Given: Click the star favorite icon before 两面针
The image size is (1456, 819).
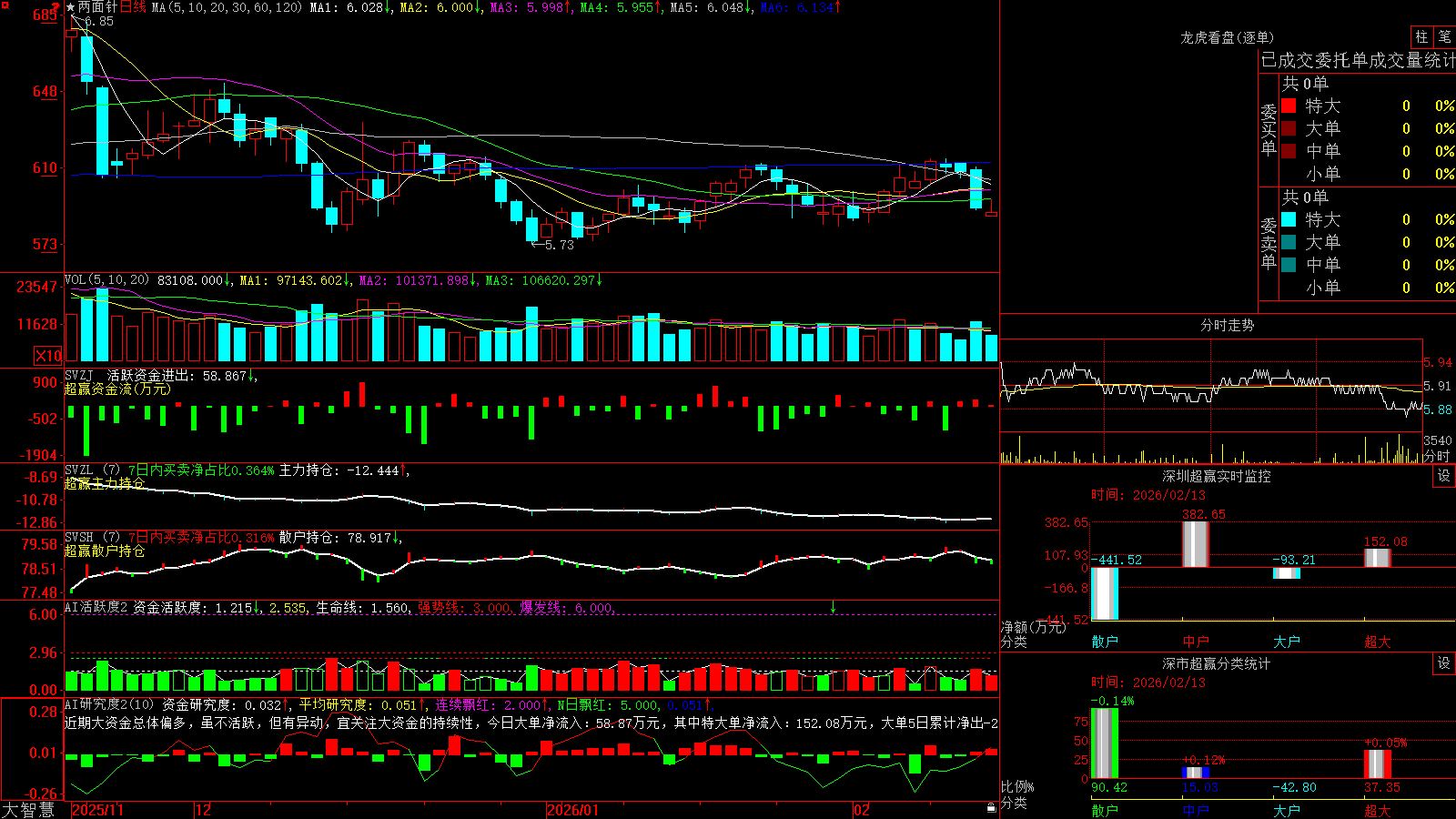Looking at the screenshot, I should point(71,7).
